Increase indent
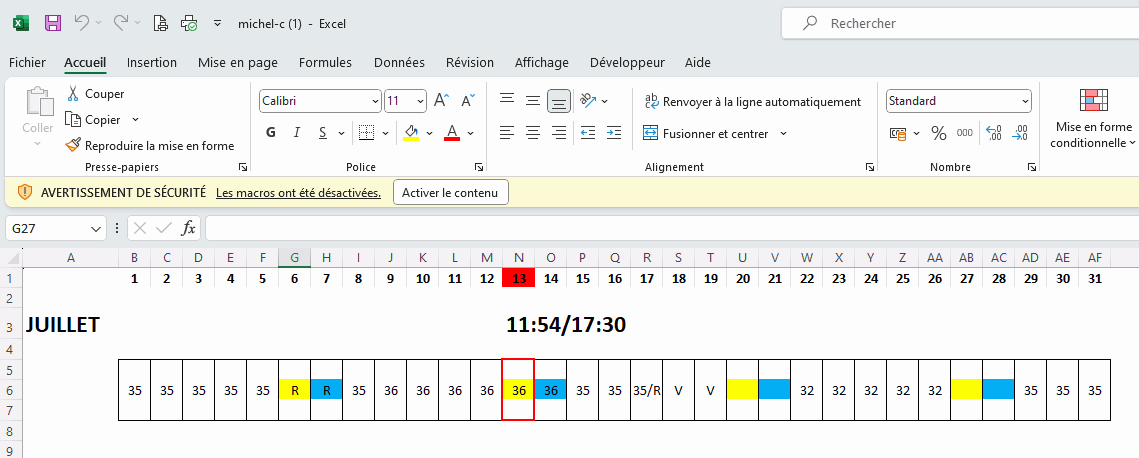 click(614, 133)
